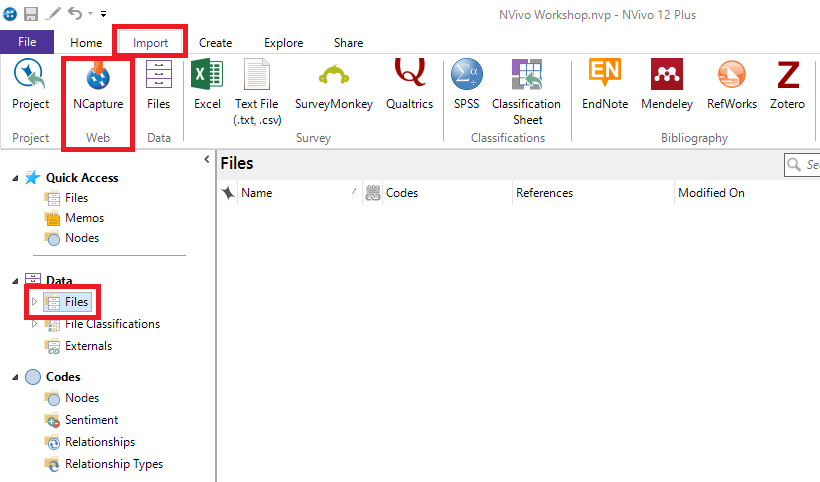Expand File Classifications tree node
The width and height of the screenshot is (820, 482).
pos(35,324)
